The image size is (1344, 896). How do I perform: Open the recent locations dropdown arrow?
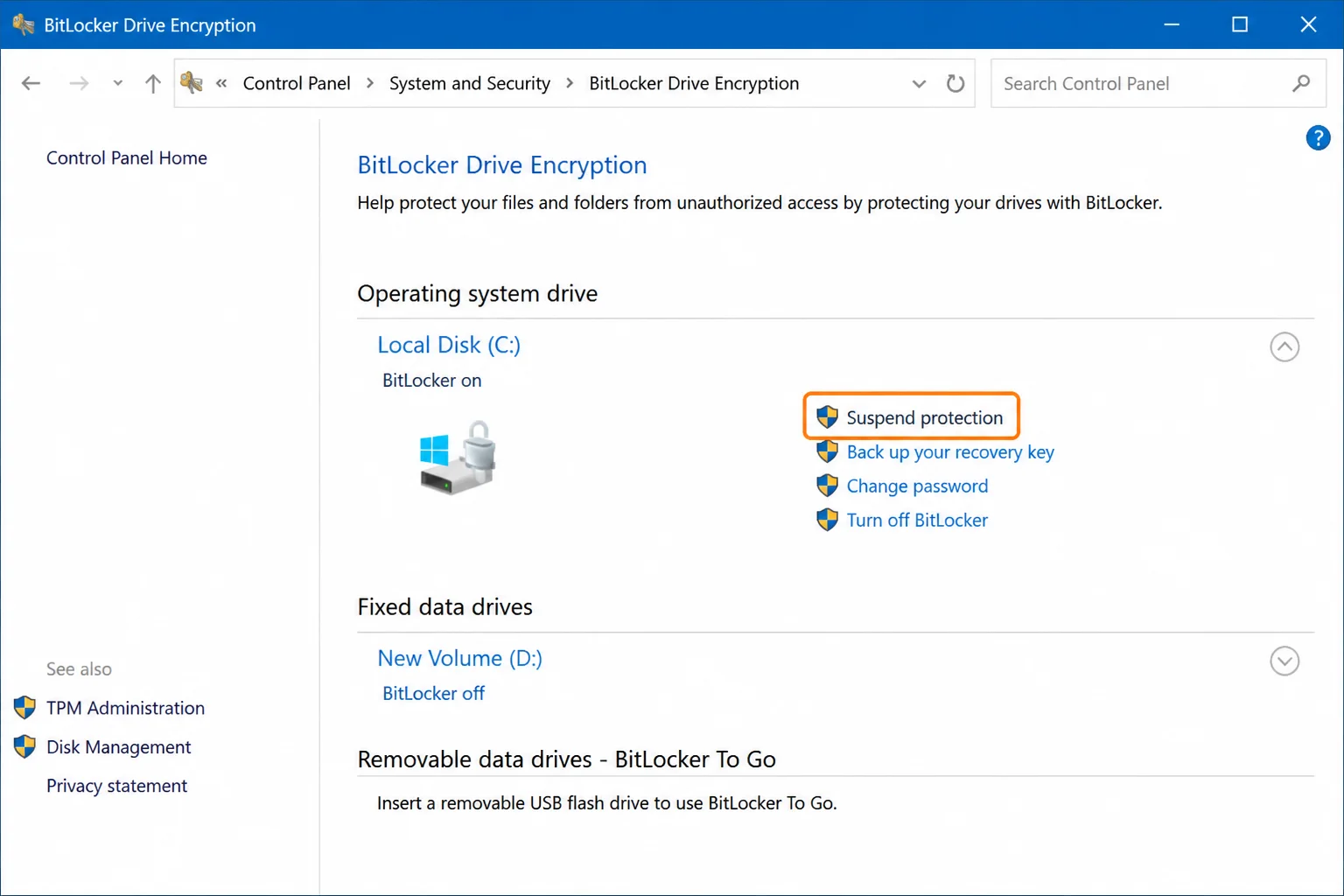coord(117,83)
